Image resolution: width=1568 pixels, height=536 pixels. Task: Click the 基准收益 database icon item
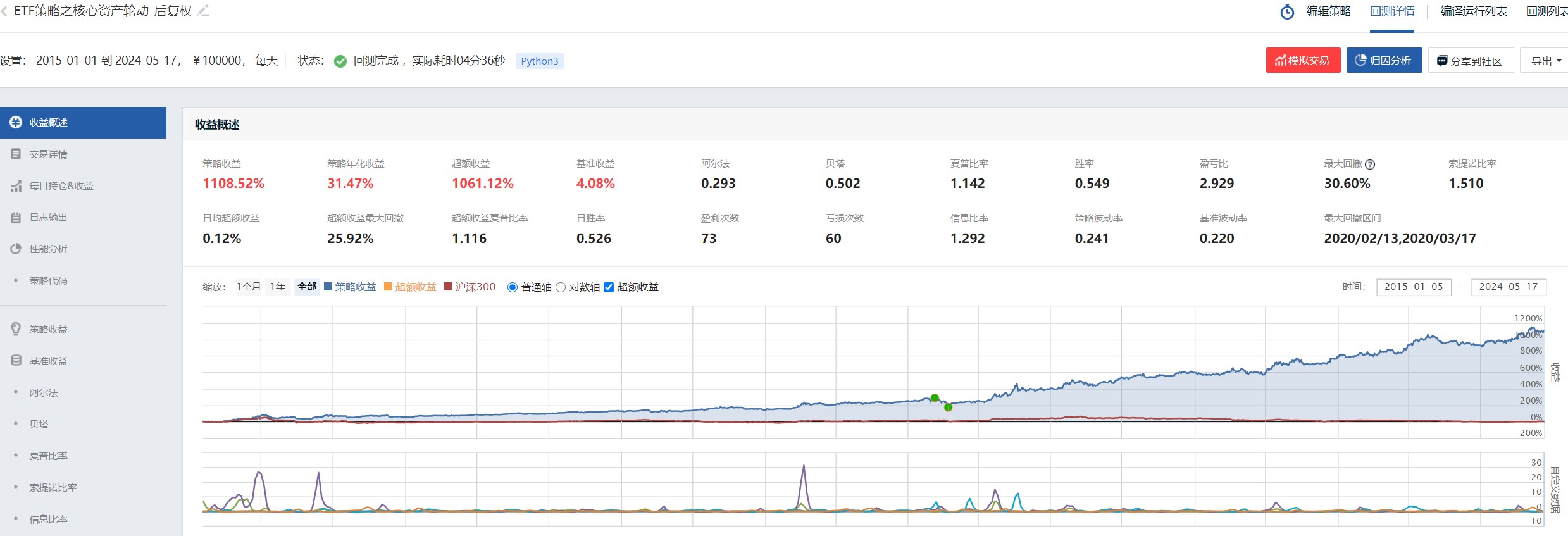click(16, 361)
